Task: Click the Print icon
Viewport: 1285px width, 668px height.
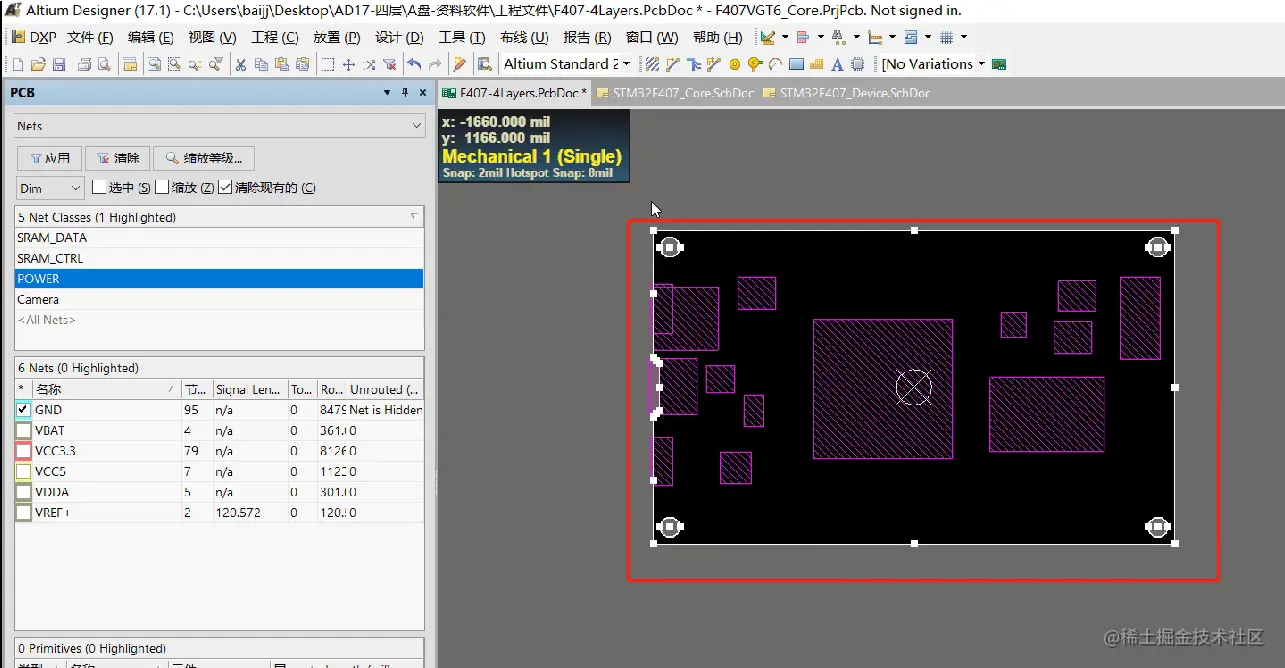Action: [x=85, y=64]
